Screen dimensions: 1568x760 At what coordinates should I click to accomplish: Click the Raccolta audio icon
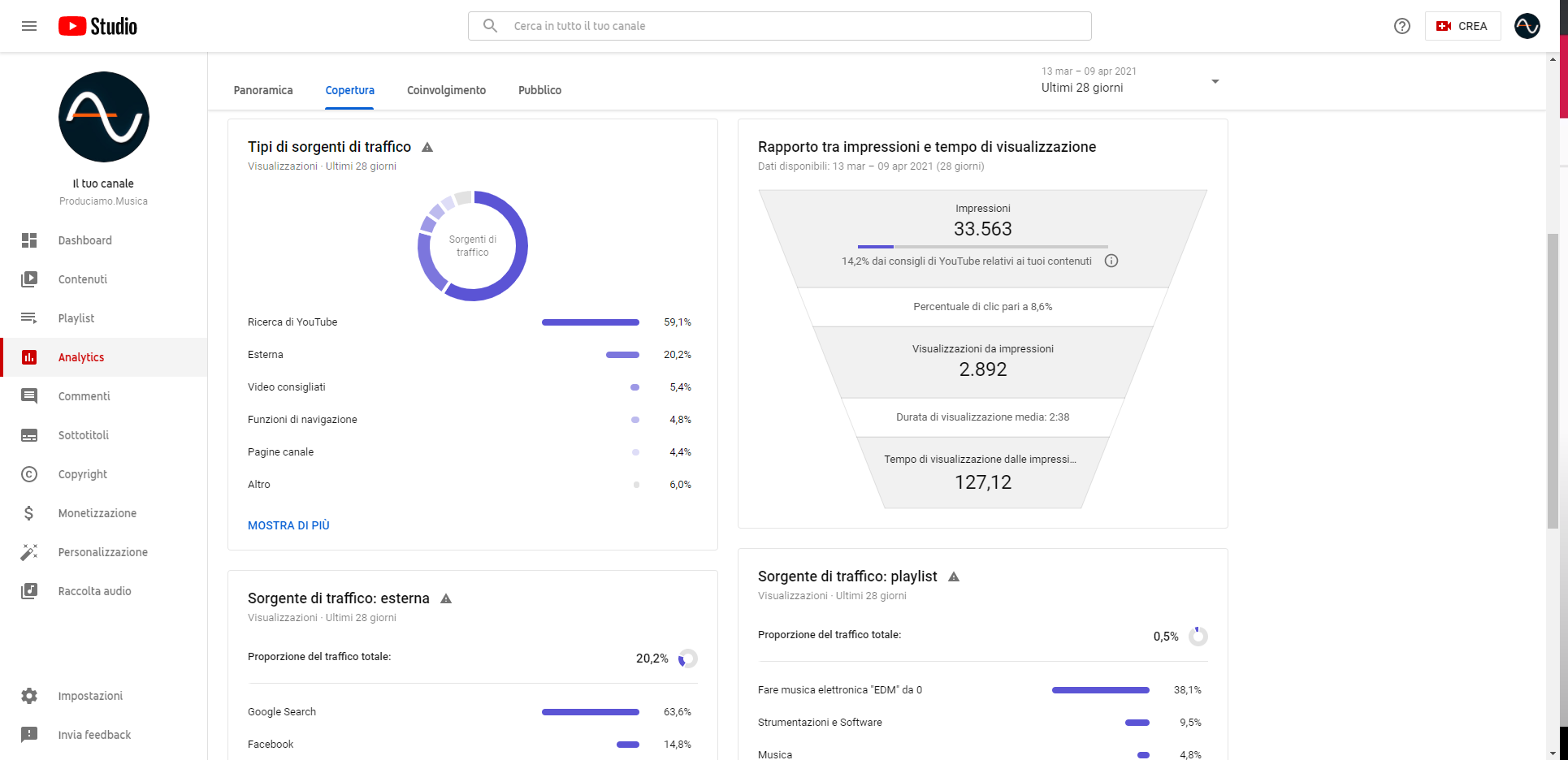(29, 591)
